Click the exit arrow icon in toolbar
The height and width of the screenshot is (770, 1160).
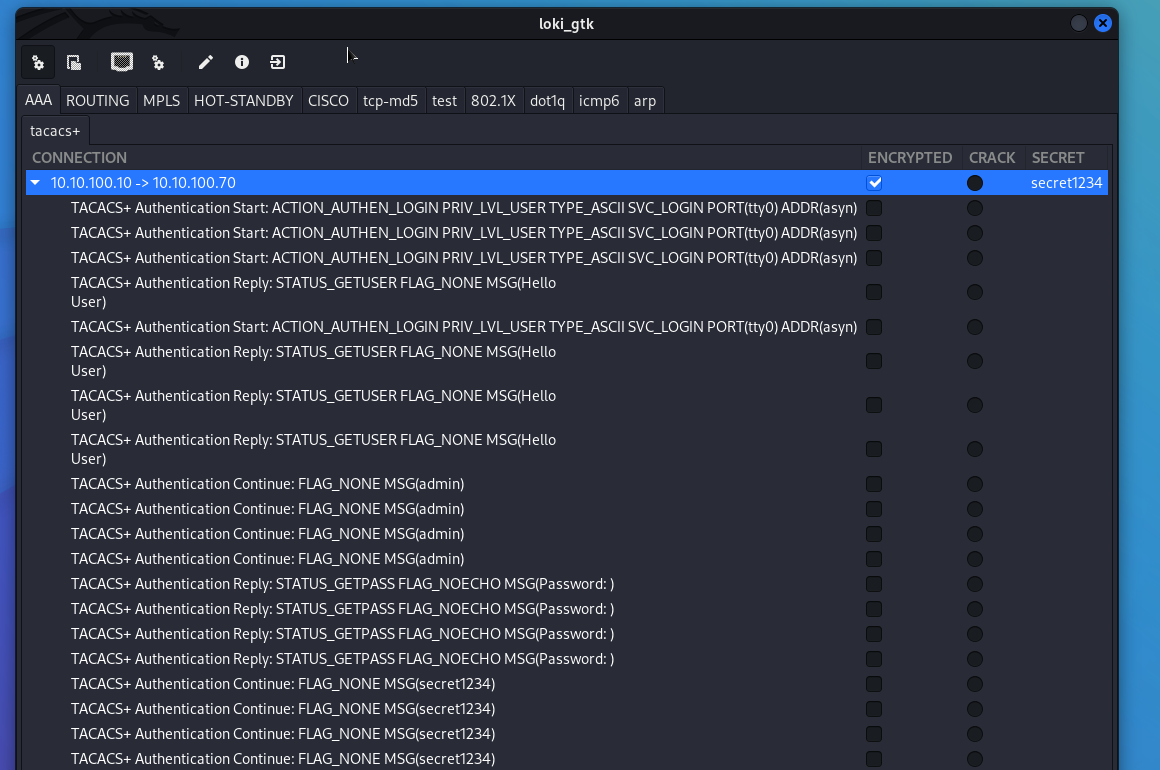point(277,63)
